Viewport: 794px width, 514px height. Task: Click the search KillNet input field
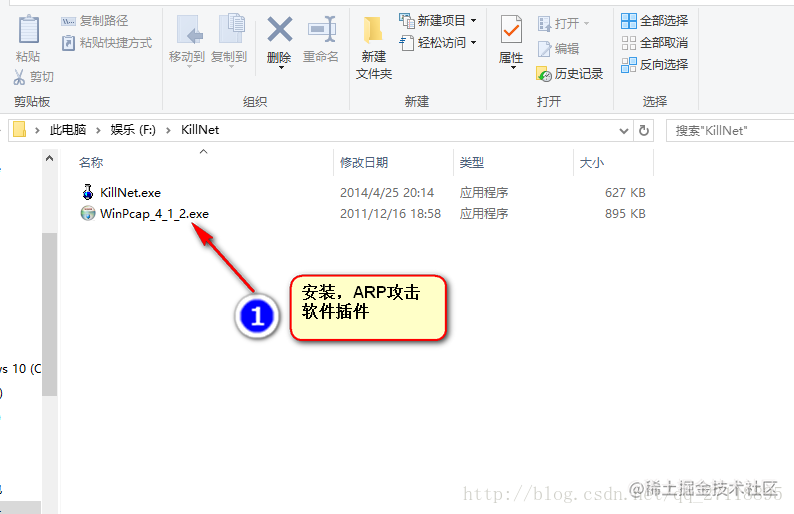(731, 131)
